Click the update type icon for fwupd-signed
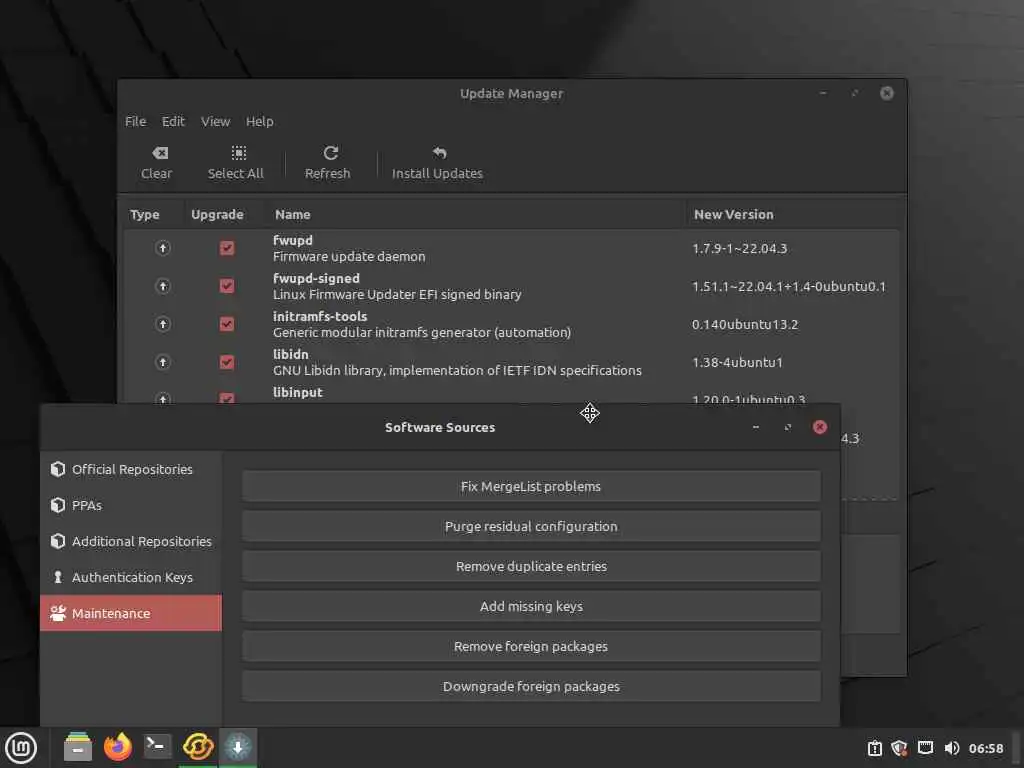The height and width of the screenshot is (768, 1024). pyautogui.click(x=163, y=286)
